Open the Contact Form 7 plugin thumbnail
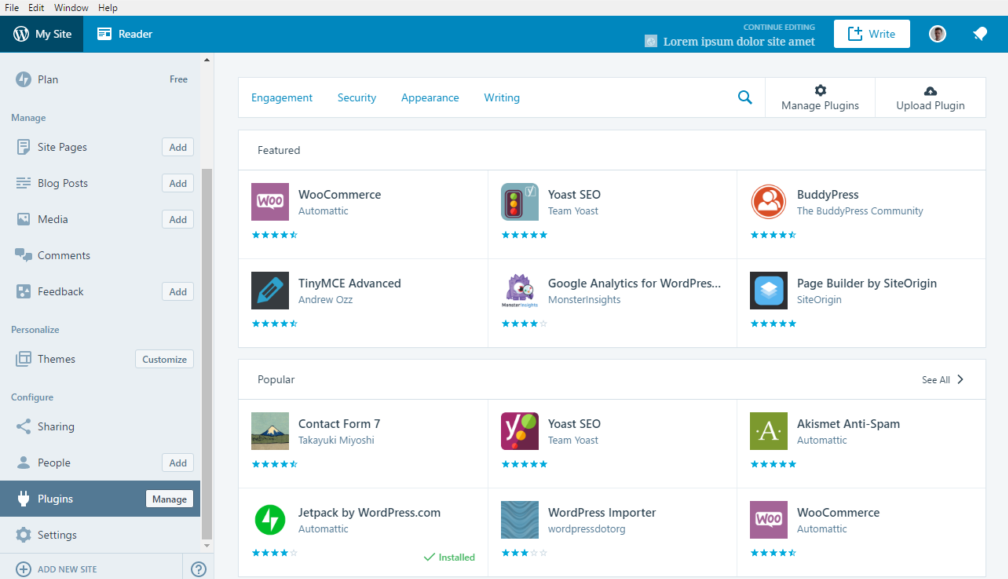This screenshot has width=1008, height=579. pyautogui.click(x=270, y=431)
